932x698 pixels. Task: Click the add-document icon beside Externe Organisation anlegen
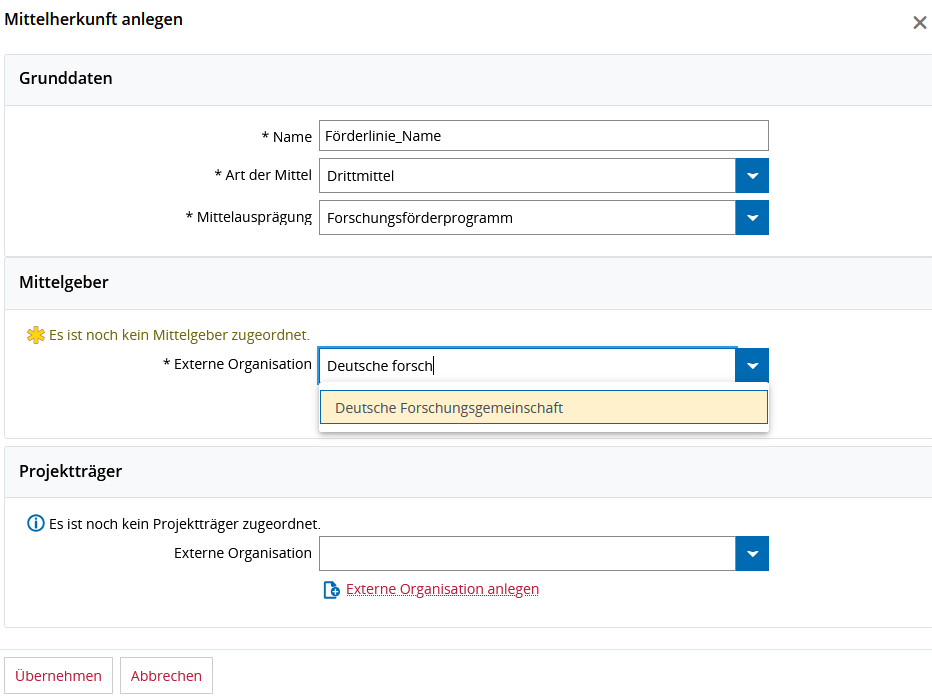tap(331, 590)
